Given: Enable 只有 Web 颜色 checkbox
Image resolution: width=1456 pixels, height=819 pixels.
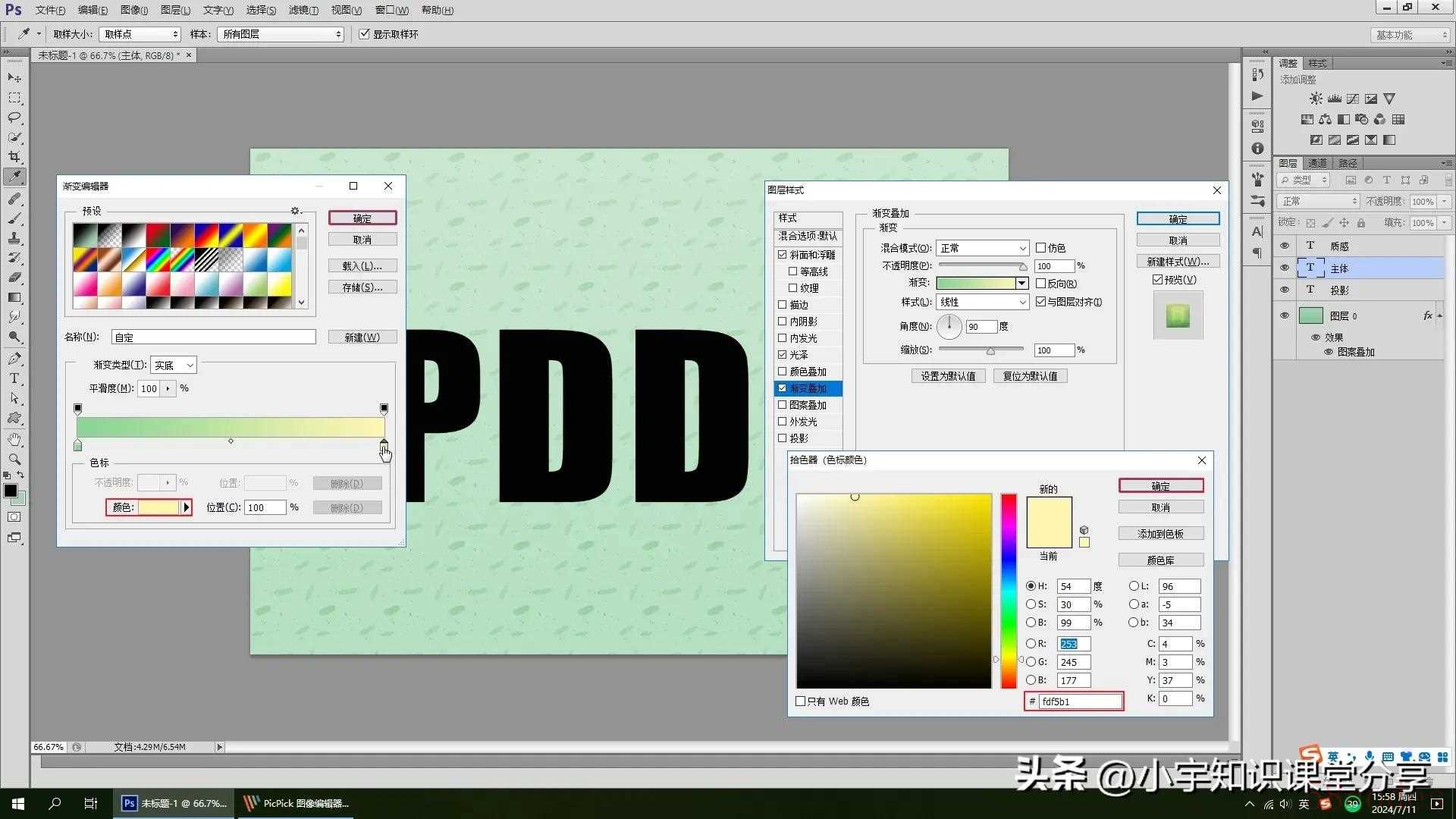Looking at the screenshot, I should click(800, 701).
